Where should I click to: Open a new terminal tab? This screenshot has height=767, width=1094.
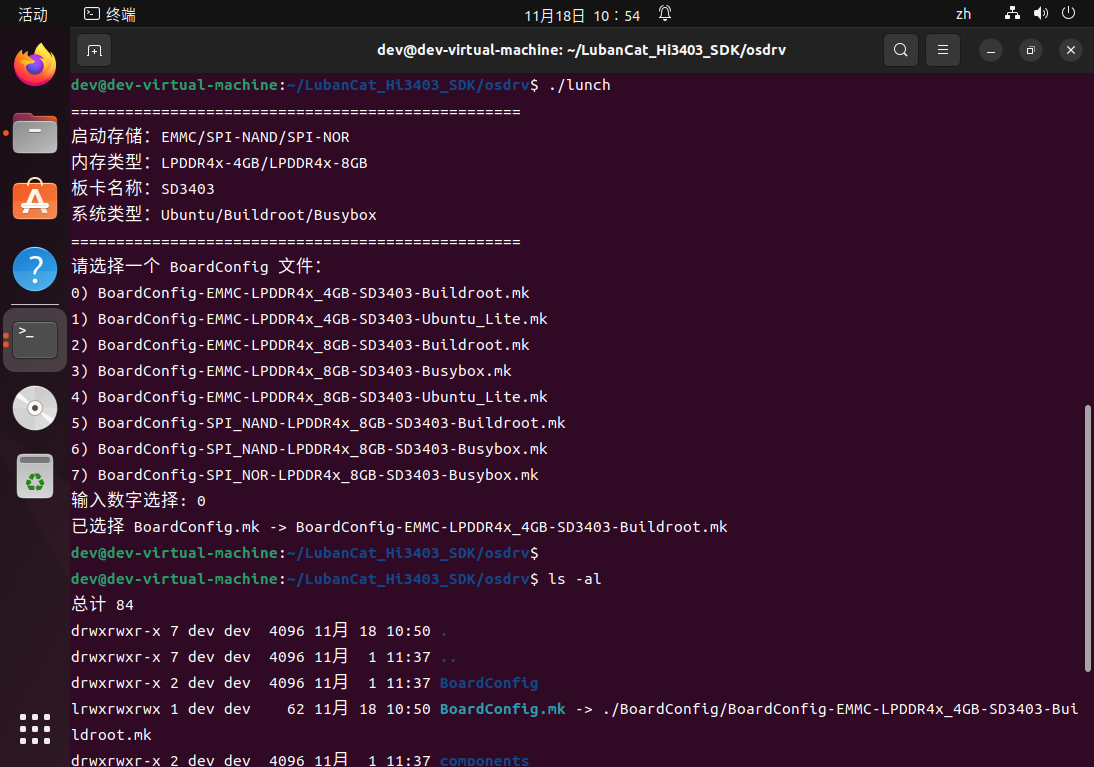[93, 49]
